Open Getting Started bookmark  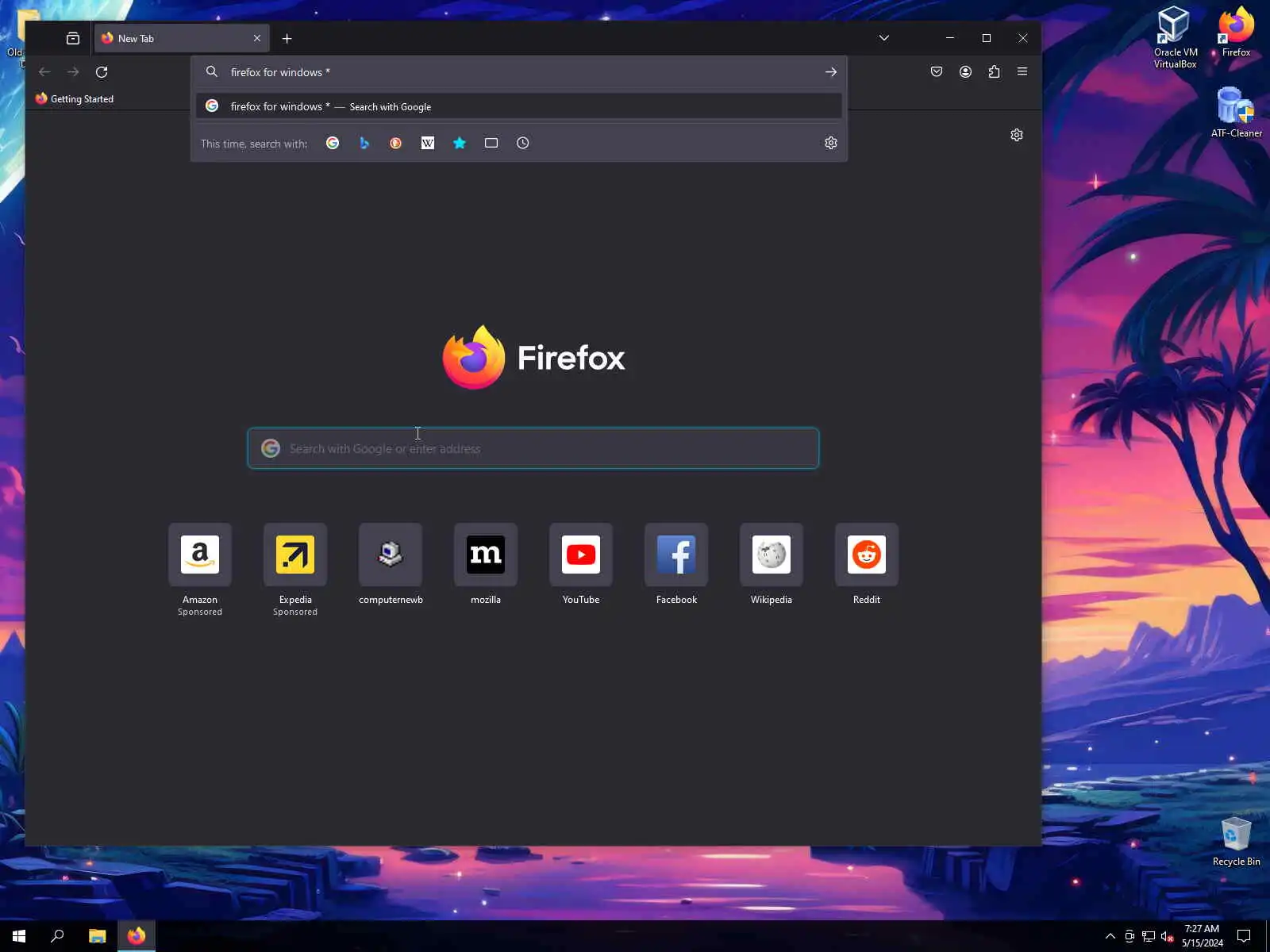click(75, 99)
